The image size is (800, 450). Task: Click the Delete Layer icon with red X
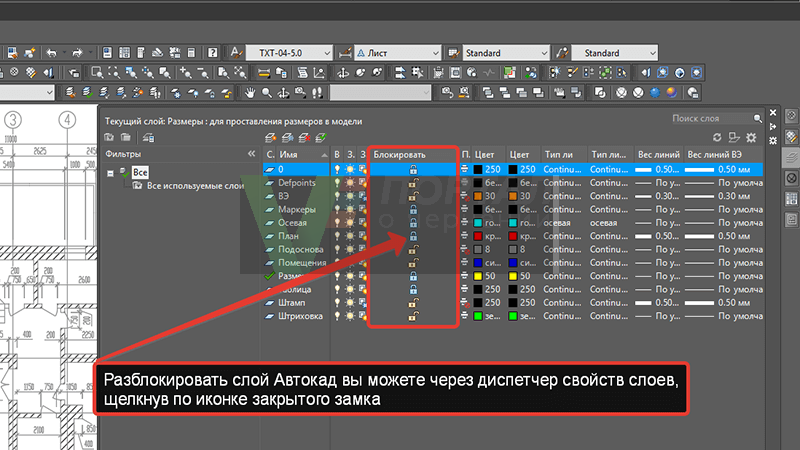pyautogui.click(x=304, y=138)
